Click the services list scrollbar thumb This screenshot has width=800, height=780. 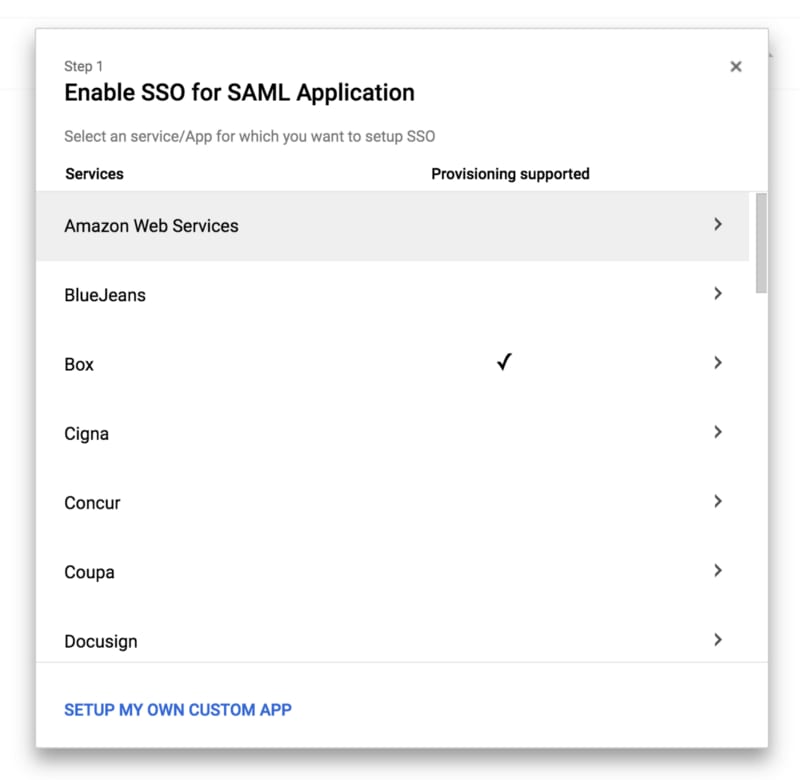[761, 243]
